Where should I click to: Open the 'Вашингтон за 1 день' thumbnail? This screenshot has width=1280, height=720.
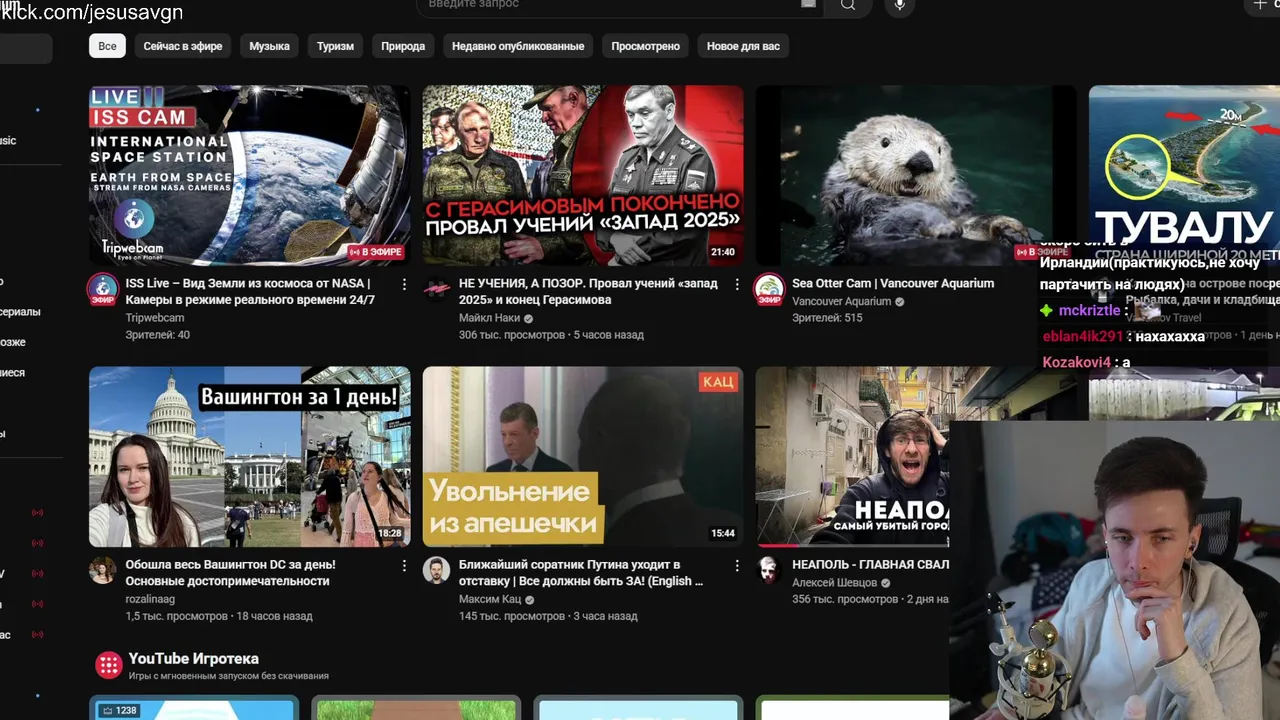tap(249, 456)
